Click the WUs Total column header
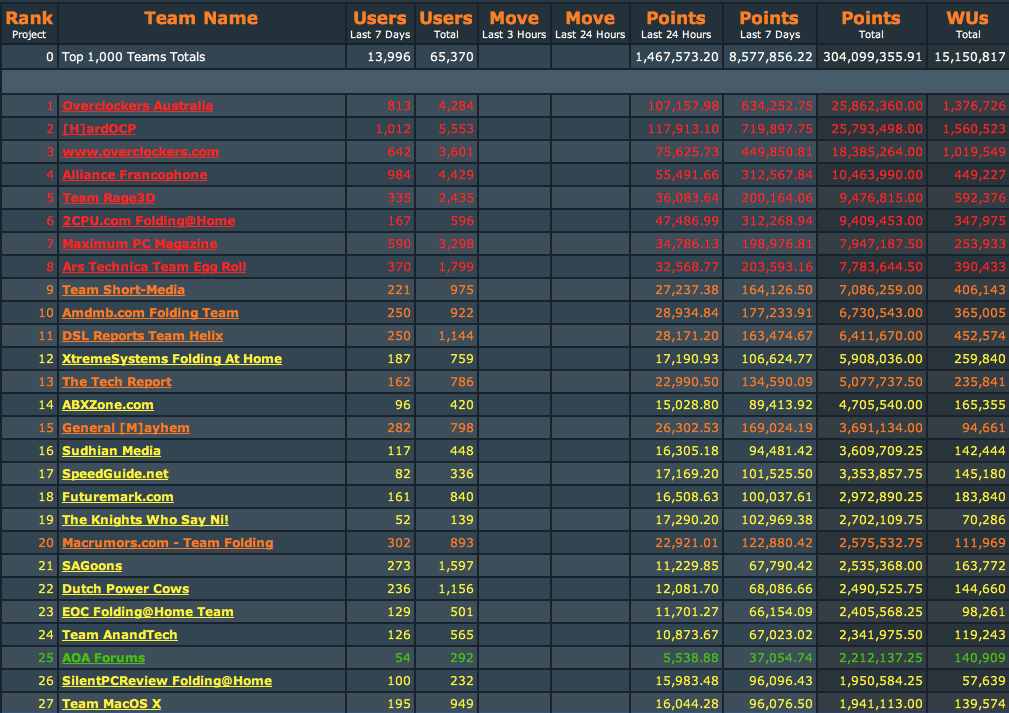The height and width of the screenshot is (713, 1009). coord(967,24)
